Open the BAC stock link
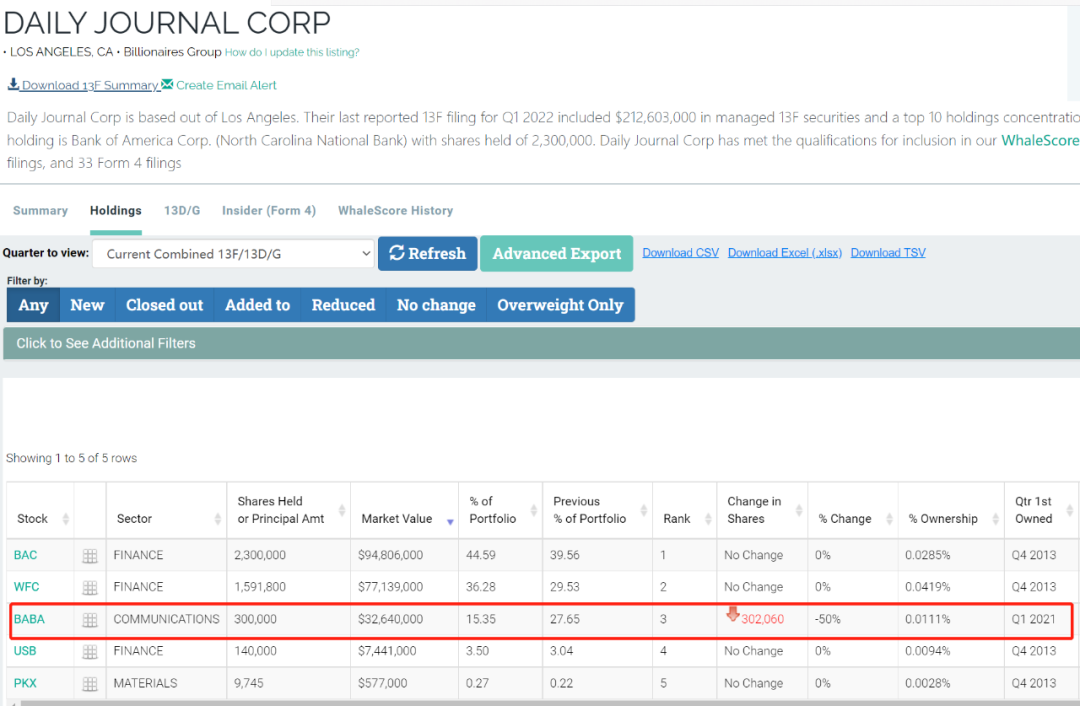Viewport: 1080px width, 706px height. (x=25, y=555)
